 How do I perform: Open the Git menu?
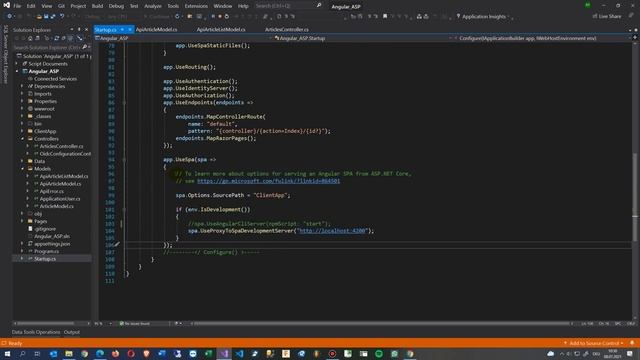(x=61, y=6)
